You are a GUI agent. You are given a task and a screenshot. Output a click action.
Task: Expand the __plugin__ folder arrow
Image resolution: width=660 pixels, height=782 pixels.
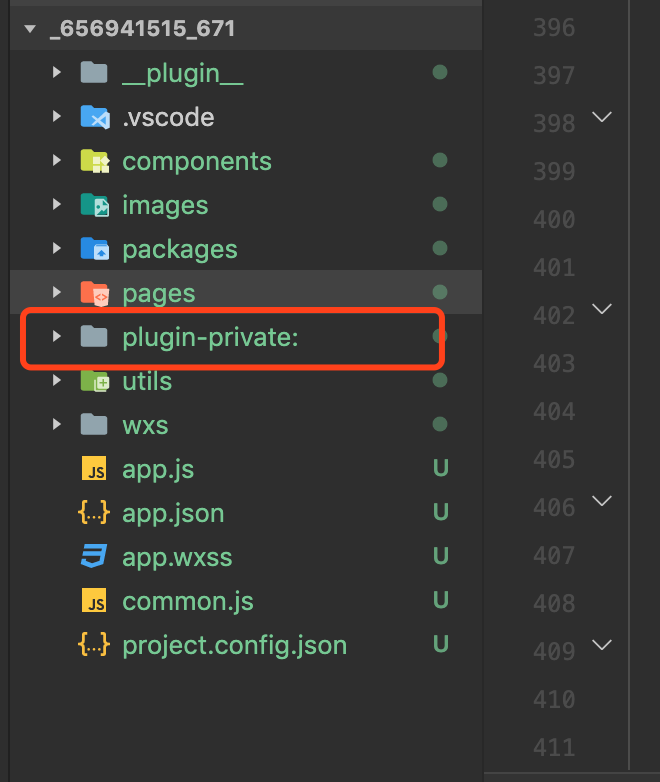tap(57, 73)
